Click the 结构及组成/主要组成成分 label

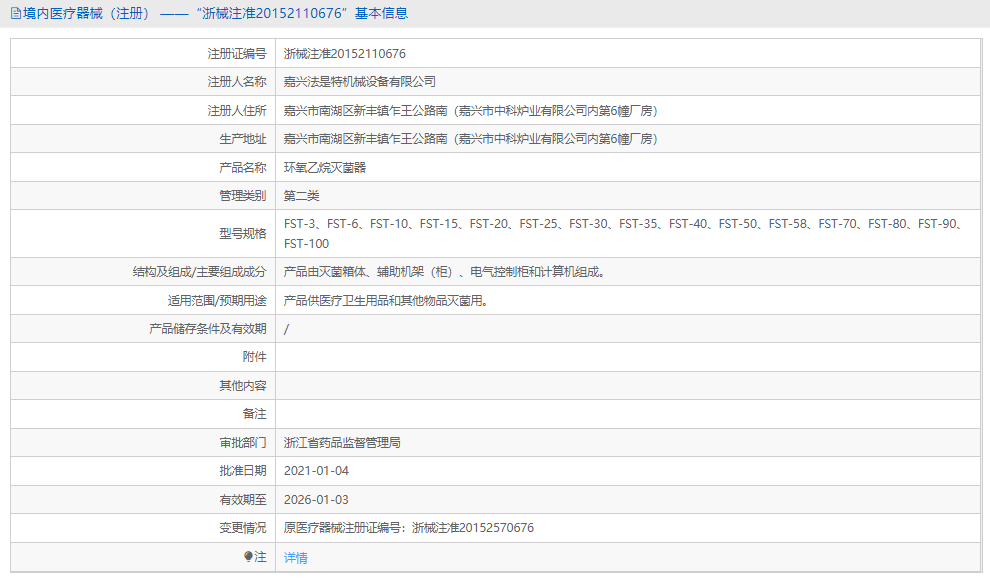(200, 272)
